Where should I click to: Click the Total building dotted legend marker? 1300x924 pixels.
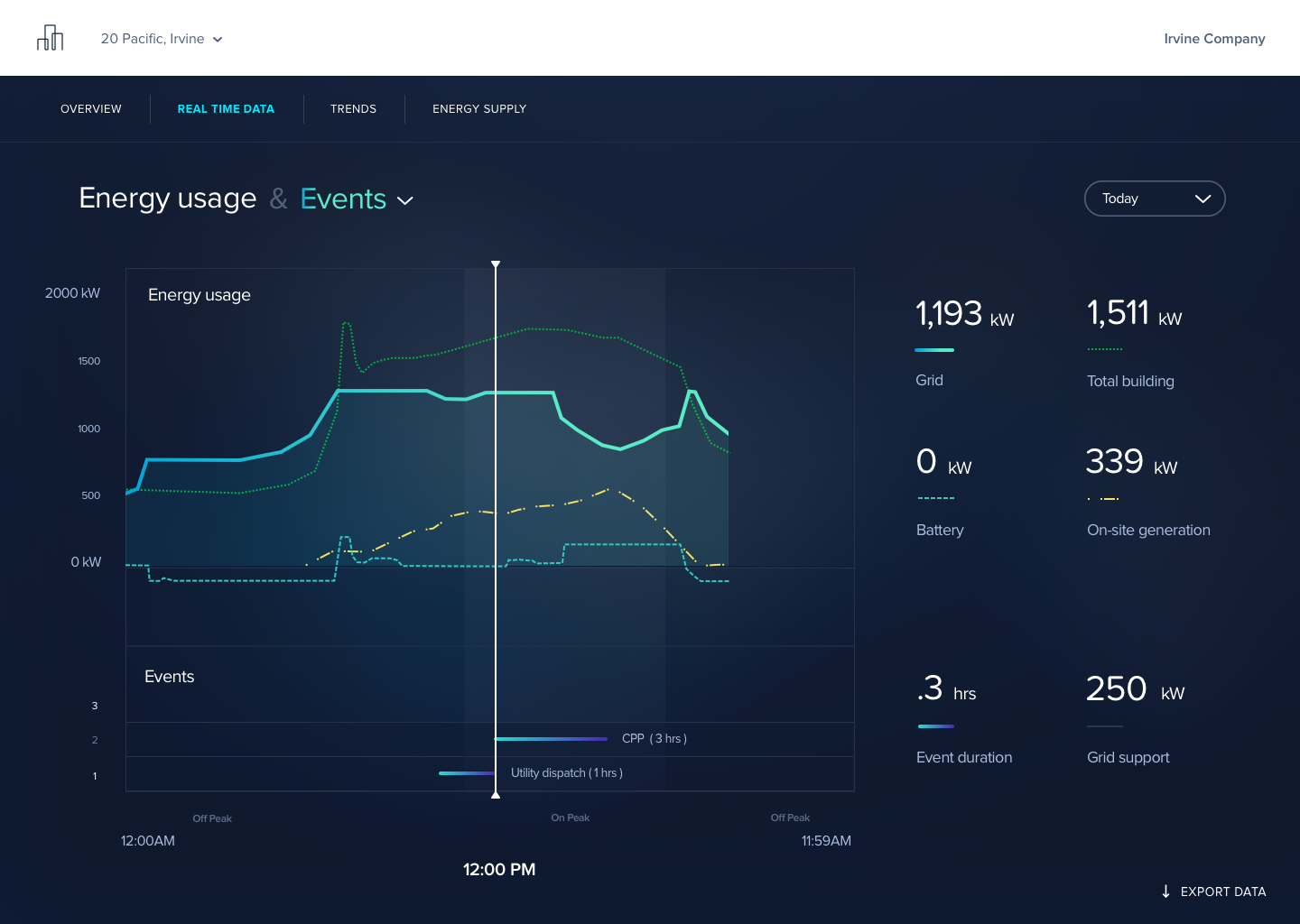point(1104,349)
